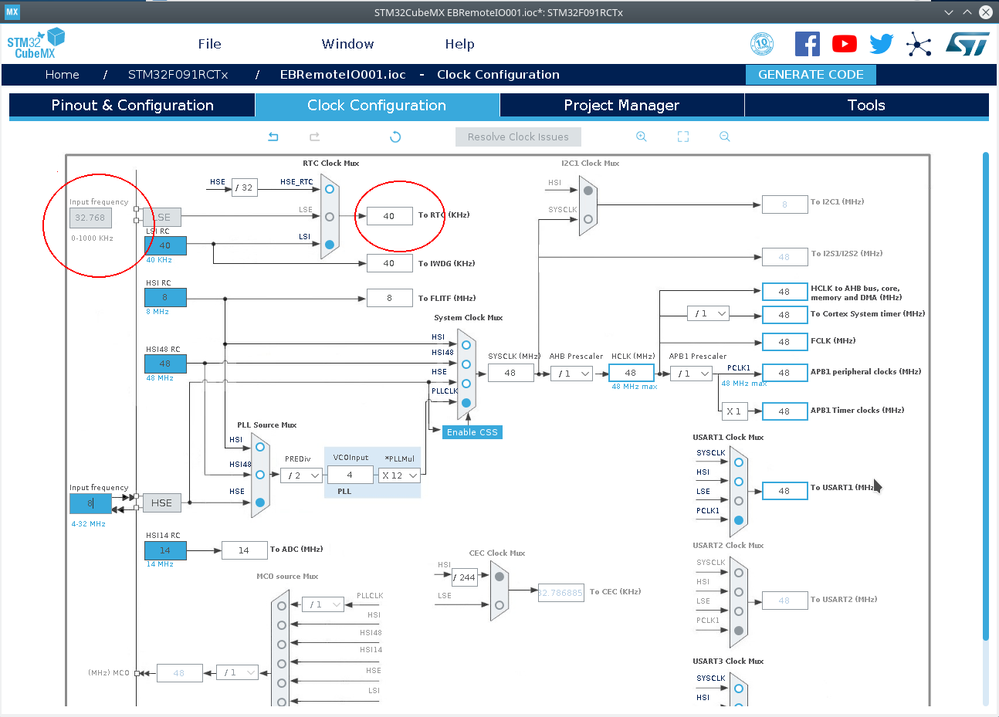Click the MX app icon in title bar

12,12
